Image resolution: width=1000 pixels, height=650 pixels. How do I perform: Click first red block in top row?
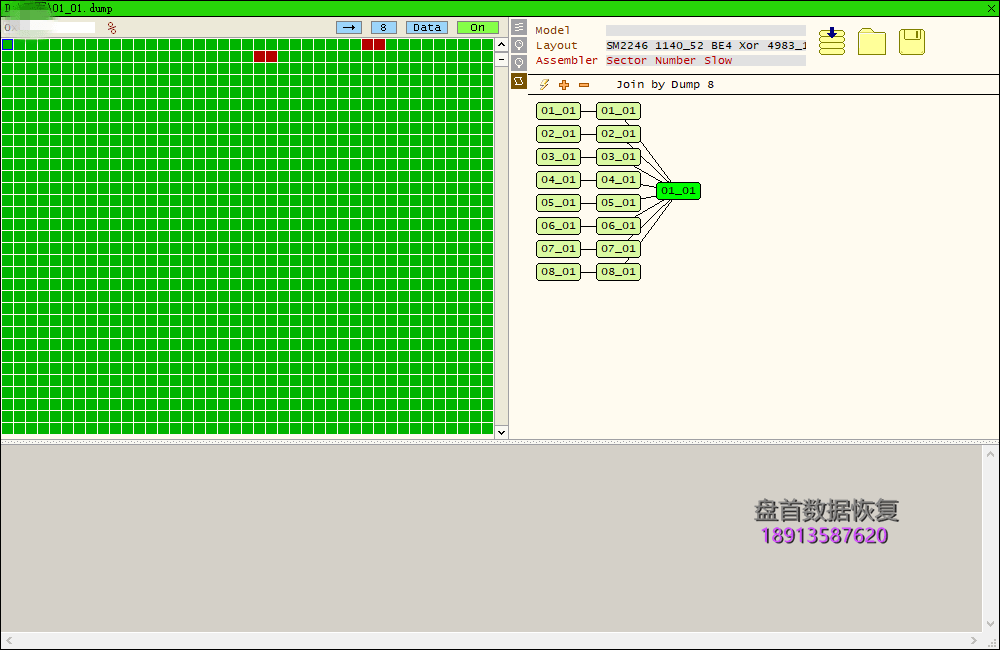coord(367,45)
